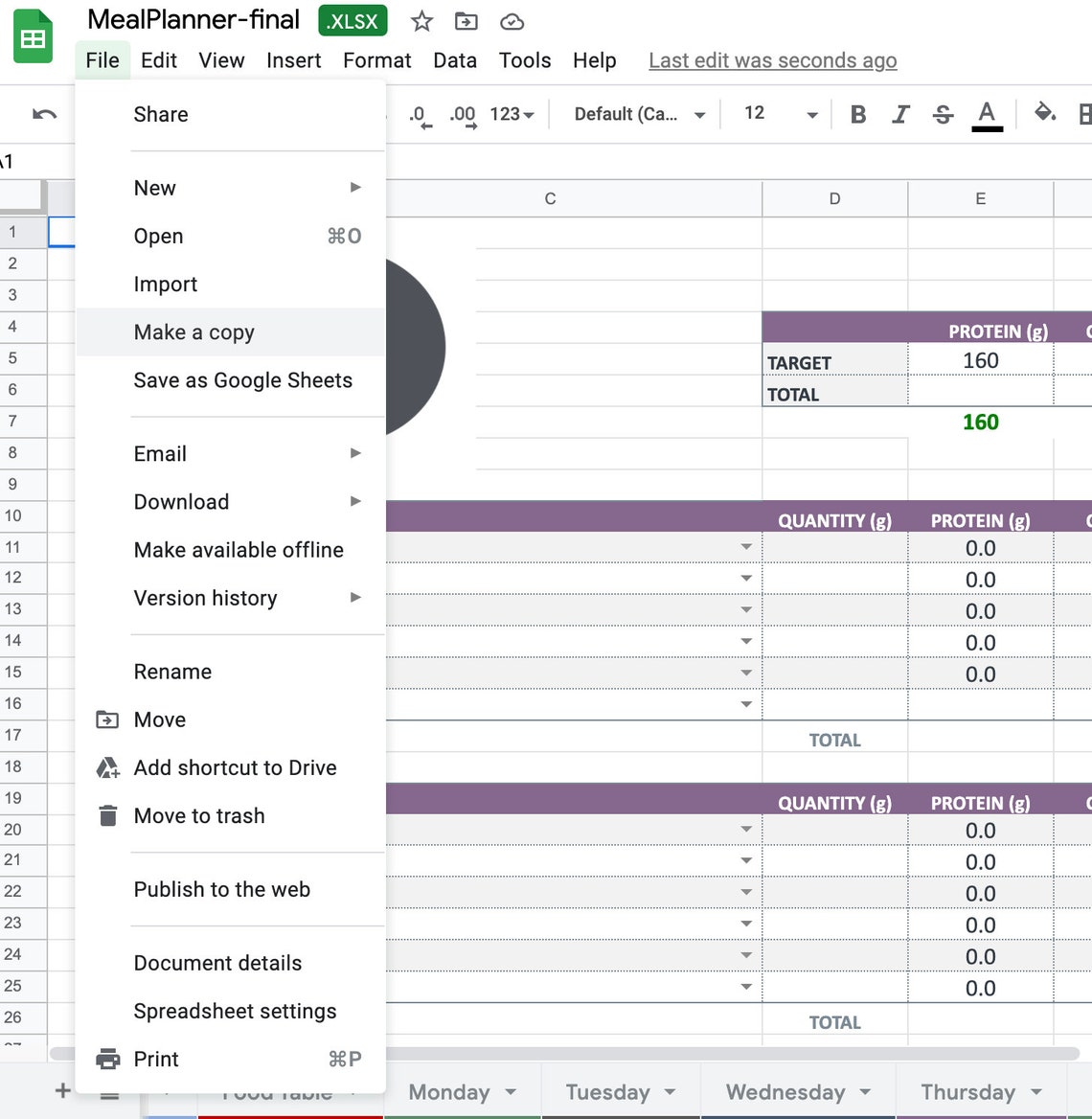Select Save as Google Sheets

[x=231, y=380]
